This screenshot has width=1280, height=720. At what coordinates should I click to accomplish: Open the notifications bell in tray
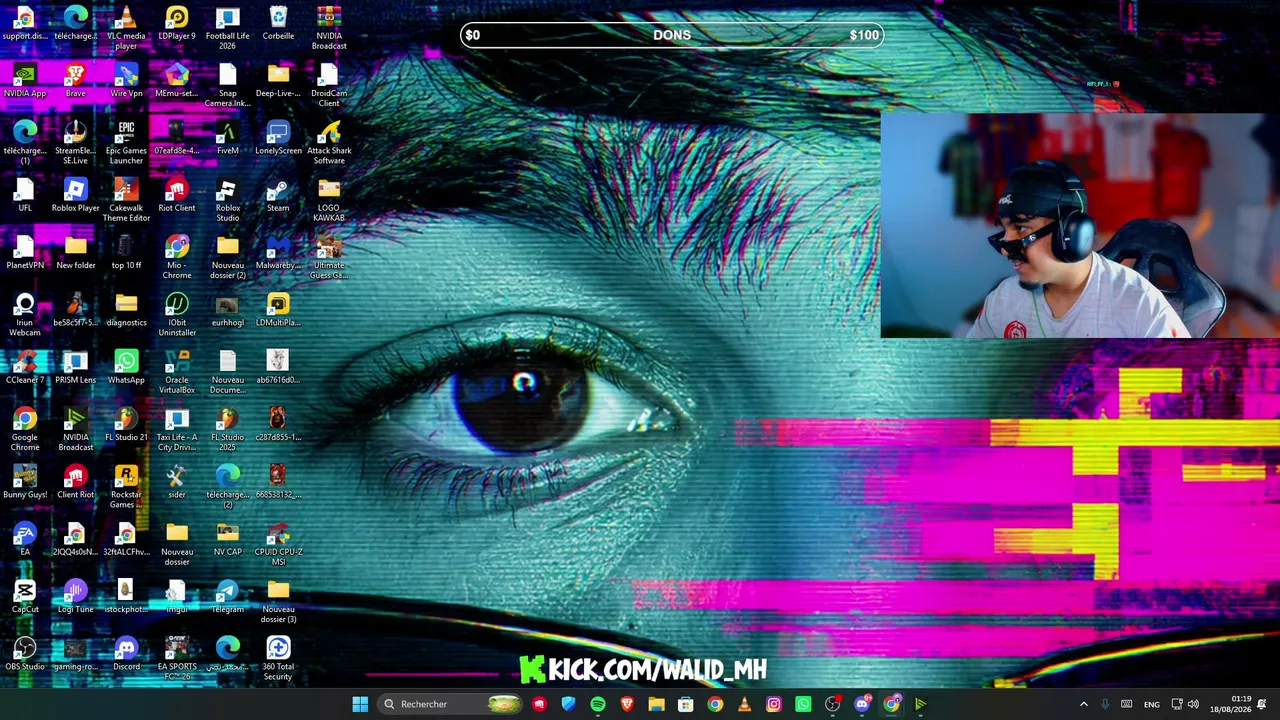1262,704
